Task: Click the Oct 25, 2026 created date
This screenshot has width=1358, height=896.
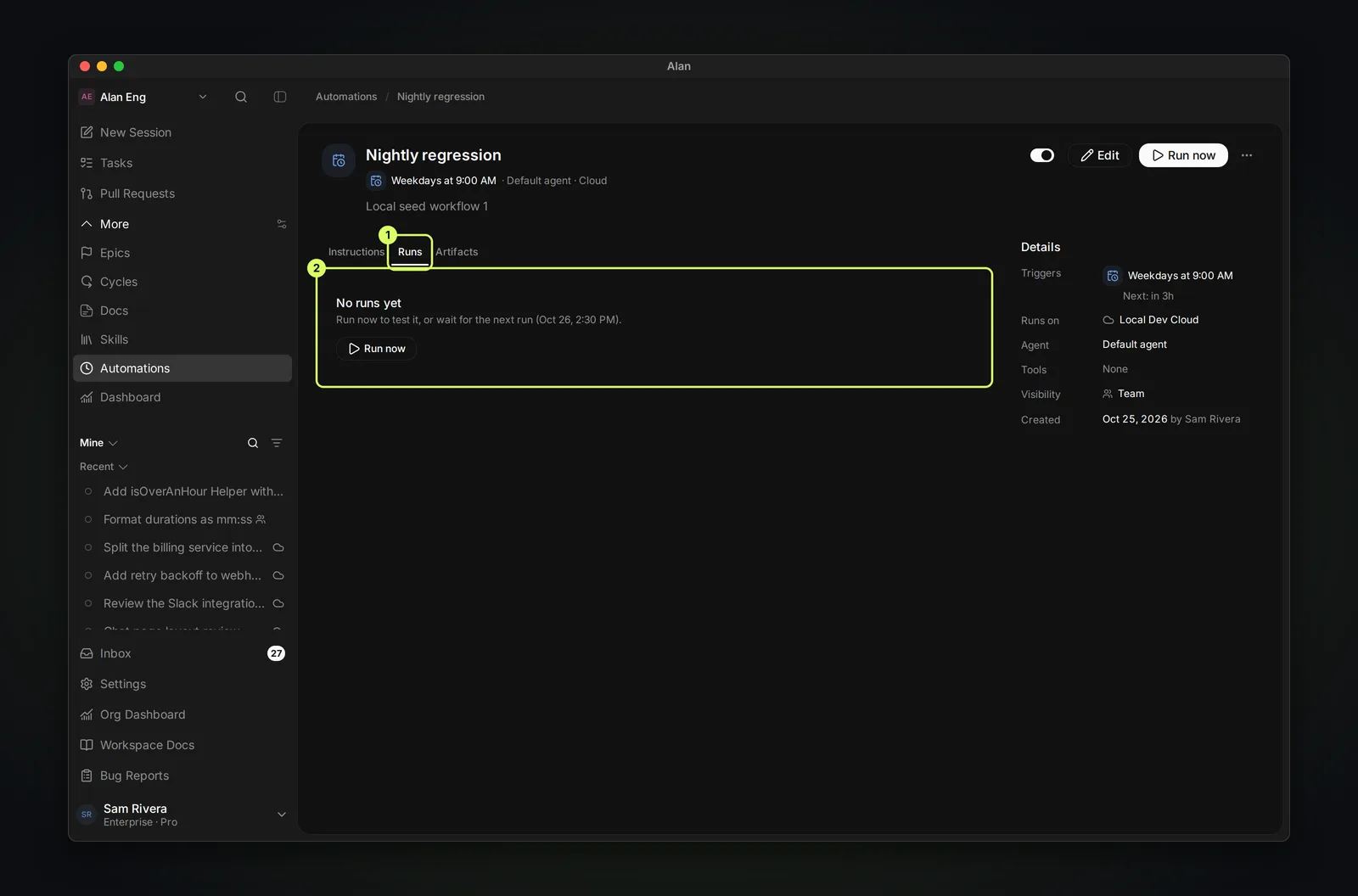Action: [x=1135, y=419]
